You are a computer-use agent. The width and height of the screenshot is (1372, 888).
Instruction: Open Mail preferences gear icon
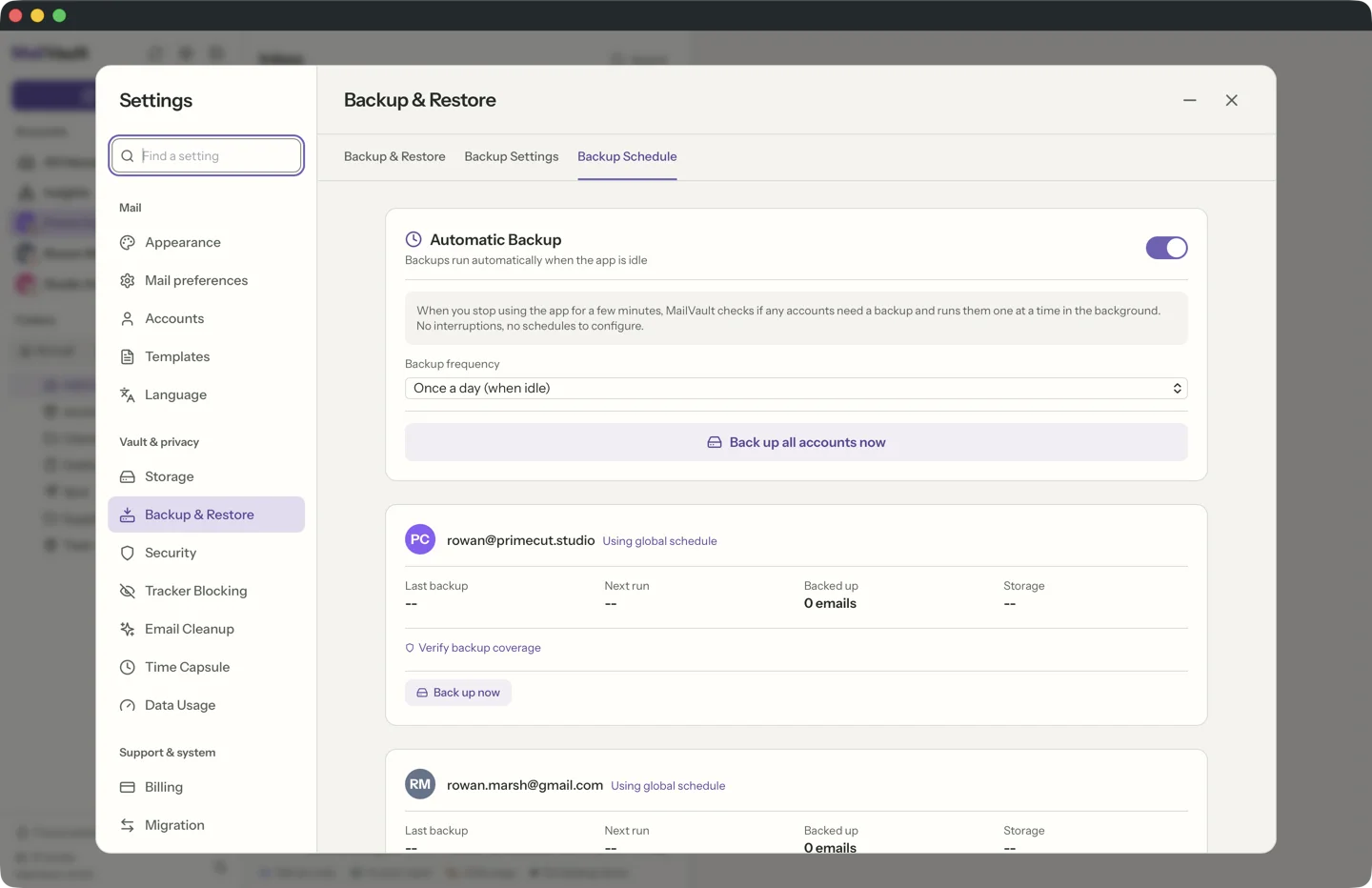[x=128, y=280]
